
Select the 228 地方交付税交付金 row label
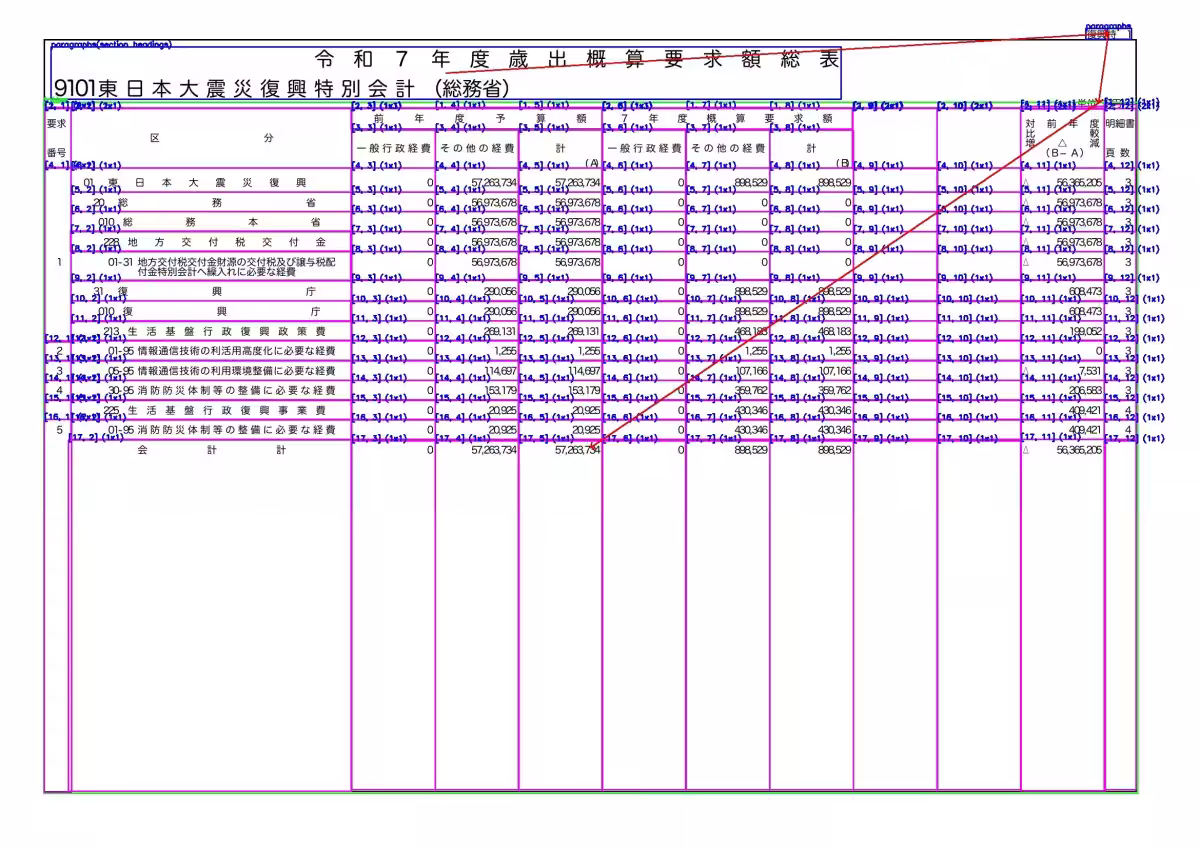[x=210, y=242]
